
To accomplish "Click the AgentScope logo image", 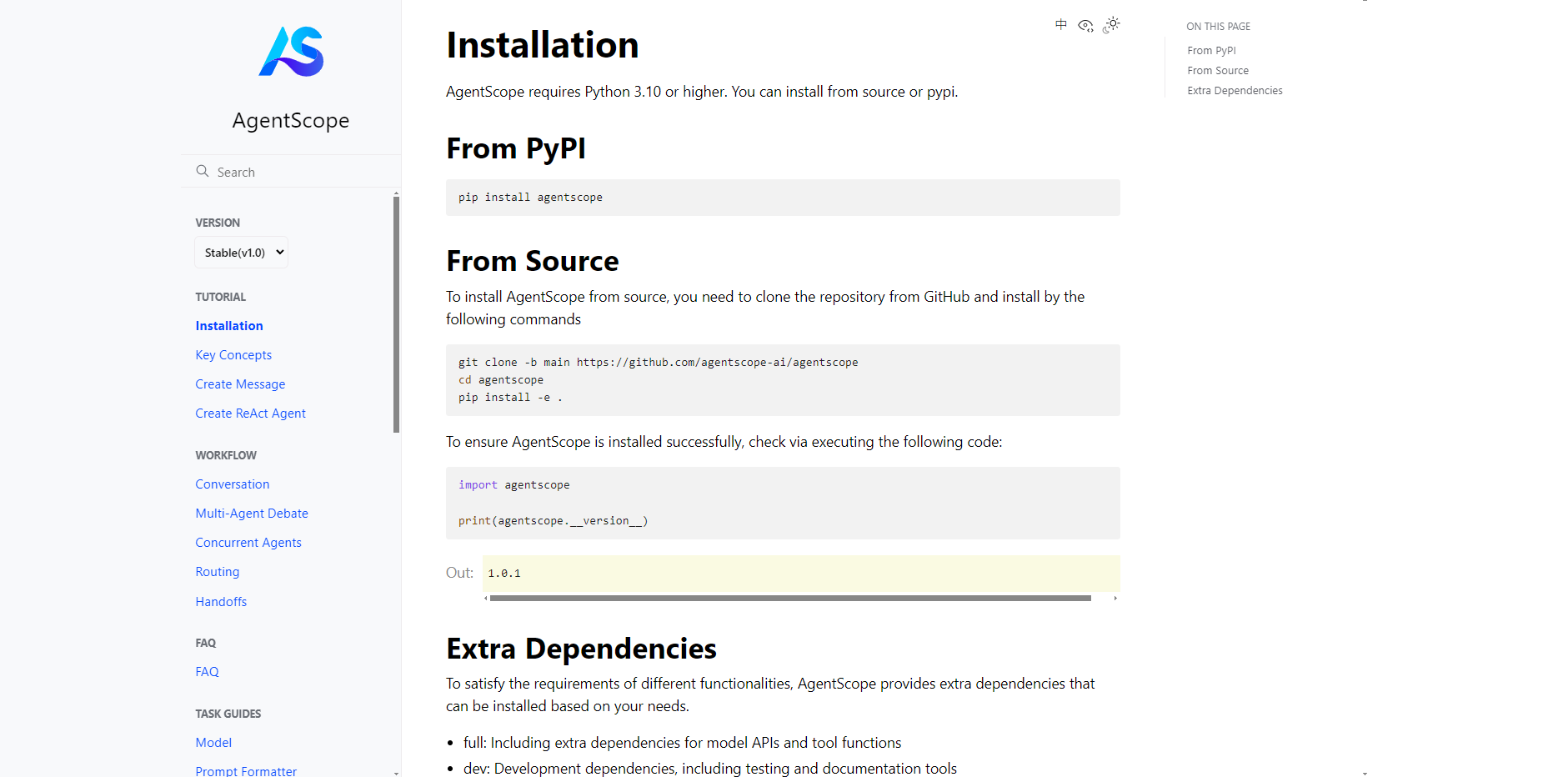I will (291, 52).
